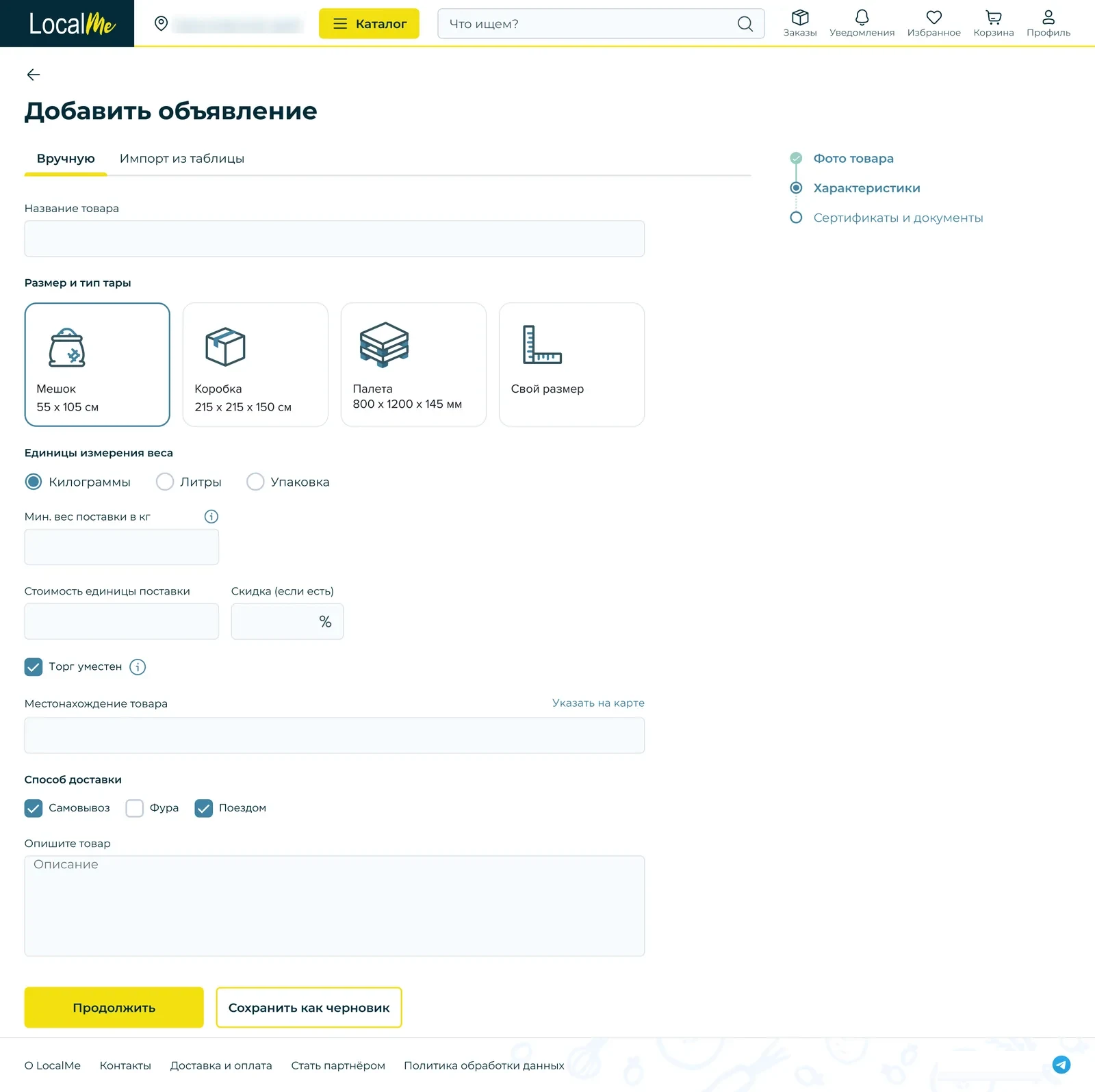Open the Telegram chat icon
Screen dimensions: 1095x1092
tap(1061, 1065)
